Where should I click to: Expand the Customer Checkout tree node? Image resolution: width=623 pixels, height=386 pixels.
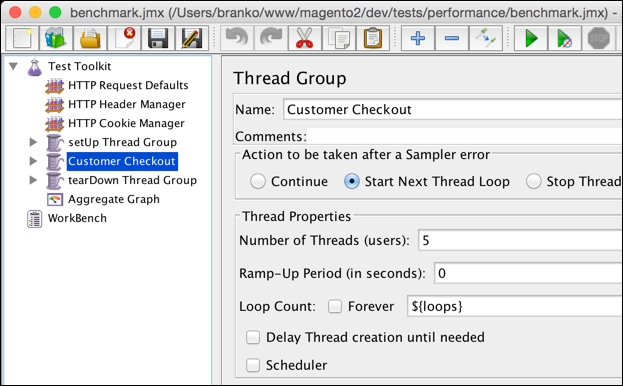click(33, 161)
